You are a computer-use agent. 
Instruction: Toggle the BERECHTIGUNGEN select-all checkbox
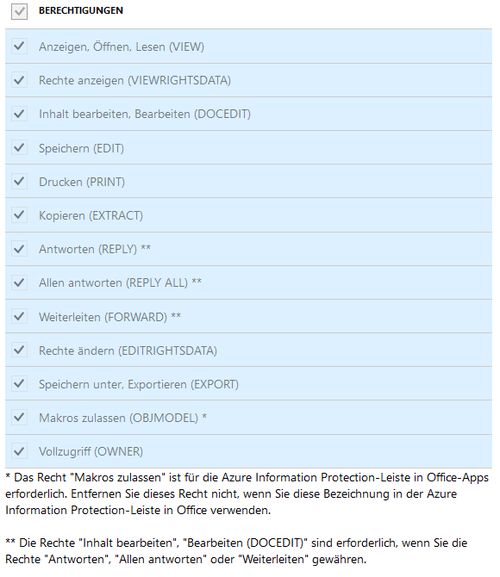(x=19, y=11)
